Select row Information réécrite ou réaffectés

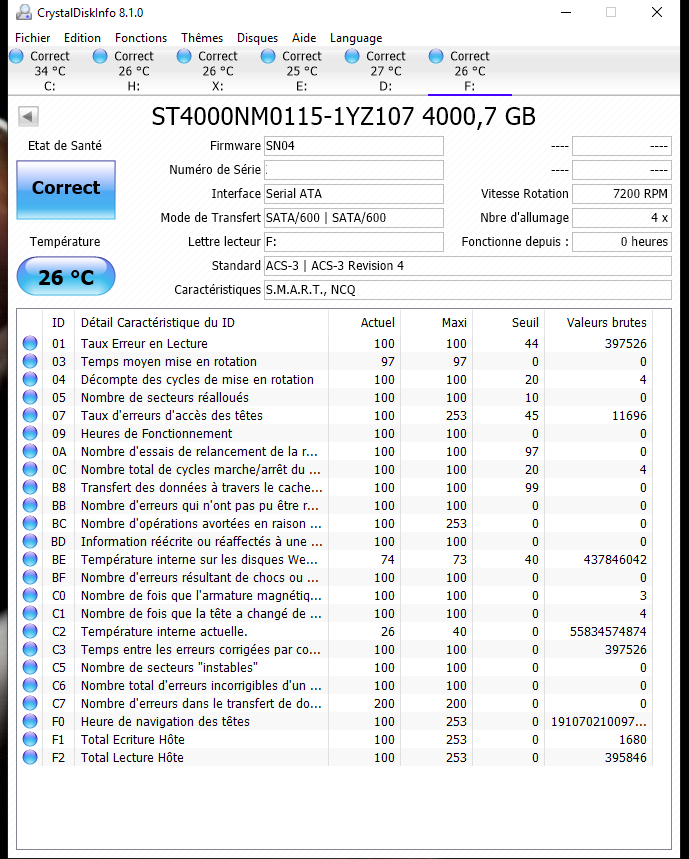(335, 541)
